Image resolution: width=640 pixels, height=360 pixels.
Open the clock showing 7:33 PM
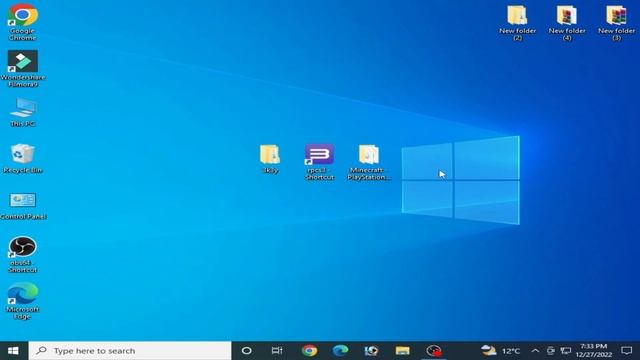(593, 351)
